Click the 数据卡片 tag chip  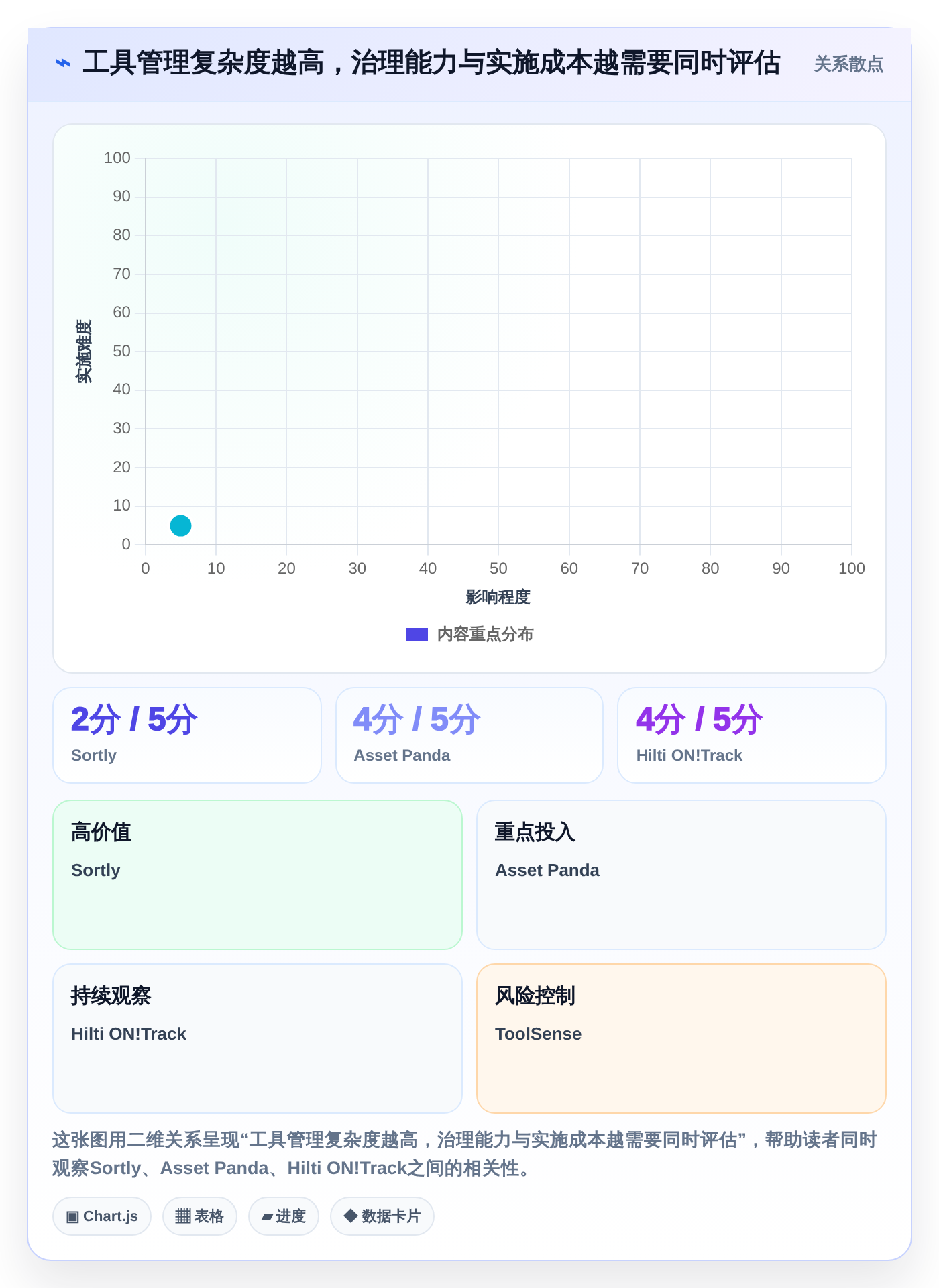[382, 1216]
